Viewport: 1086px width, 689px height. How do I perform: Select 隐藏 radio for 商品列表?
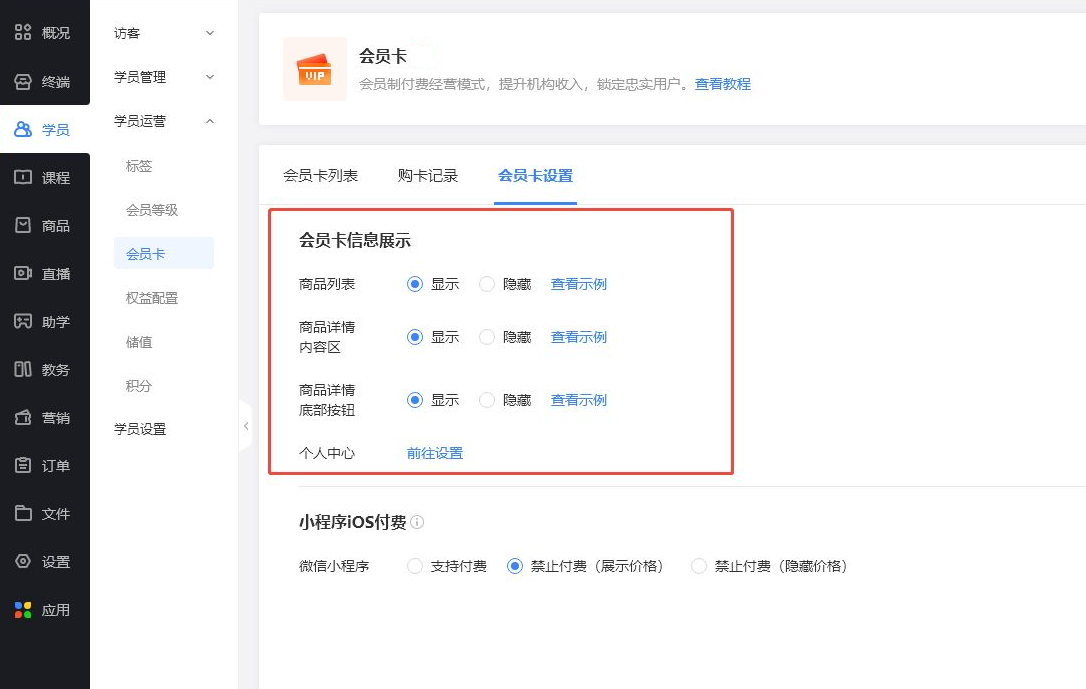pyautogui.click(x=487, y=284)
